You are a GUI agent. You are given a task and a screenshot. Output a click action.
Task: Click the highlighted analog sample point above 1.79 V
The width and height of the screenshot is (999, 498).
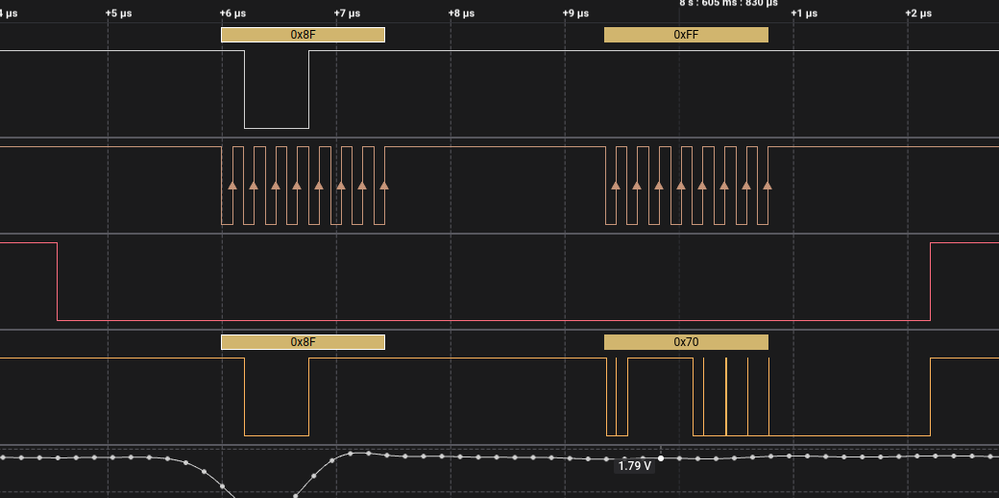661,458
